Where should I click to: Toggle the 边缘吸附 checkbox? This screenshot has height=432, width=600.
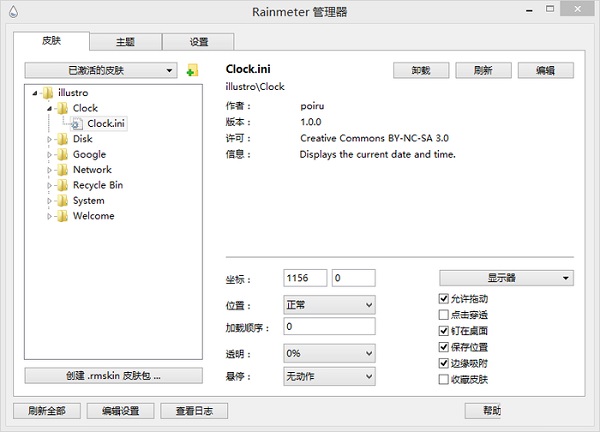(x=443, y=363)
